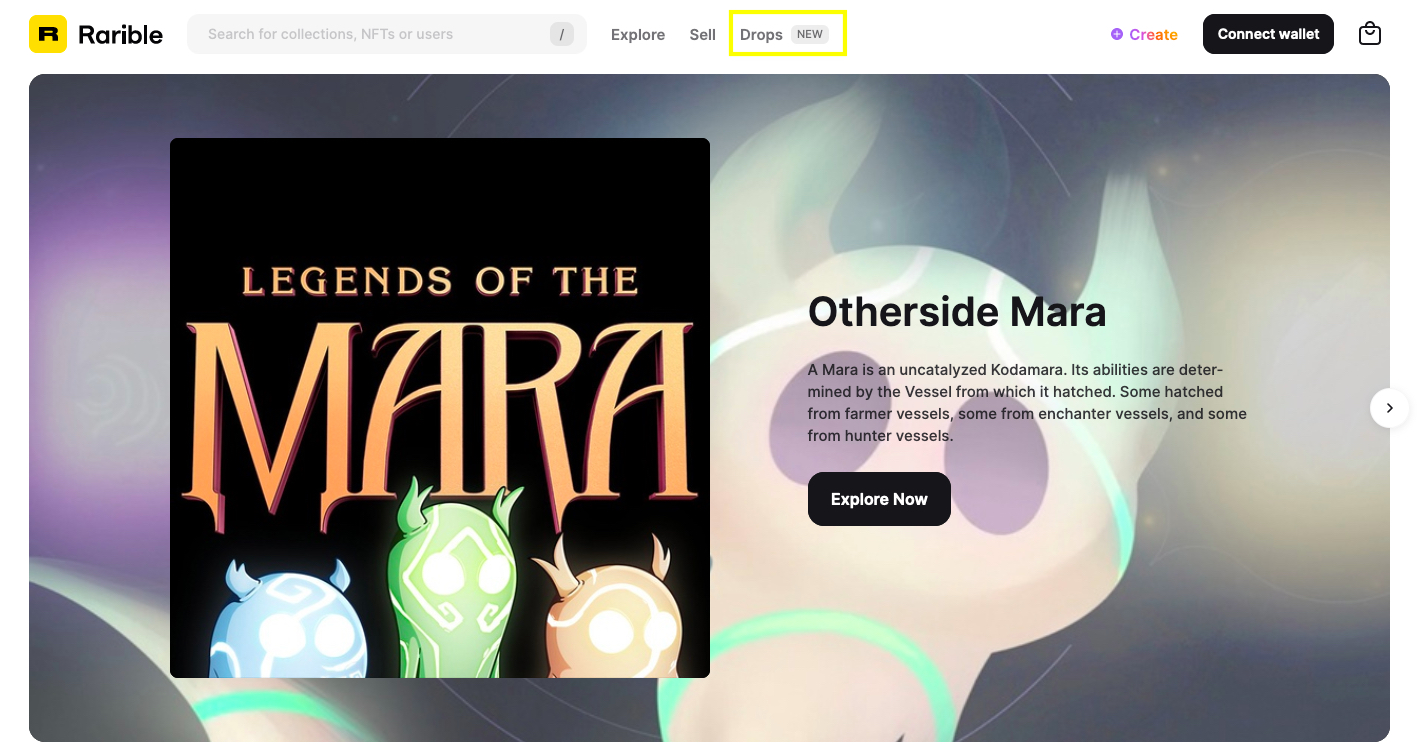The height and width of the screenshot is (756, 1417).
Task: Open the Legends of the Mara artwork
Action: tap(440, 408)
